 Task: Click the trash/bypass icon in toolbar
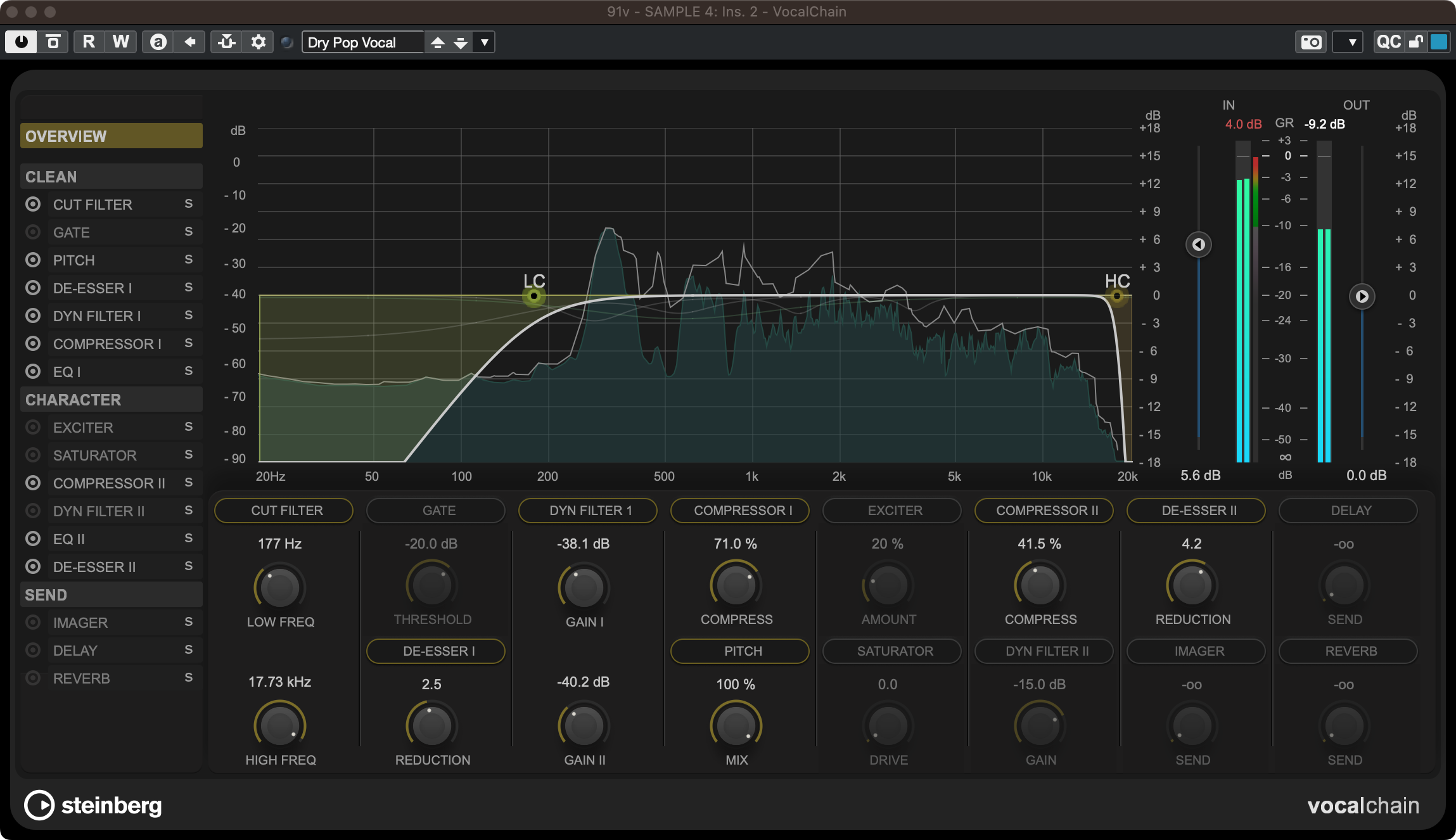tap(53, 42)
